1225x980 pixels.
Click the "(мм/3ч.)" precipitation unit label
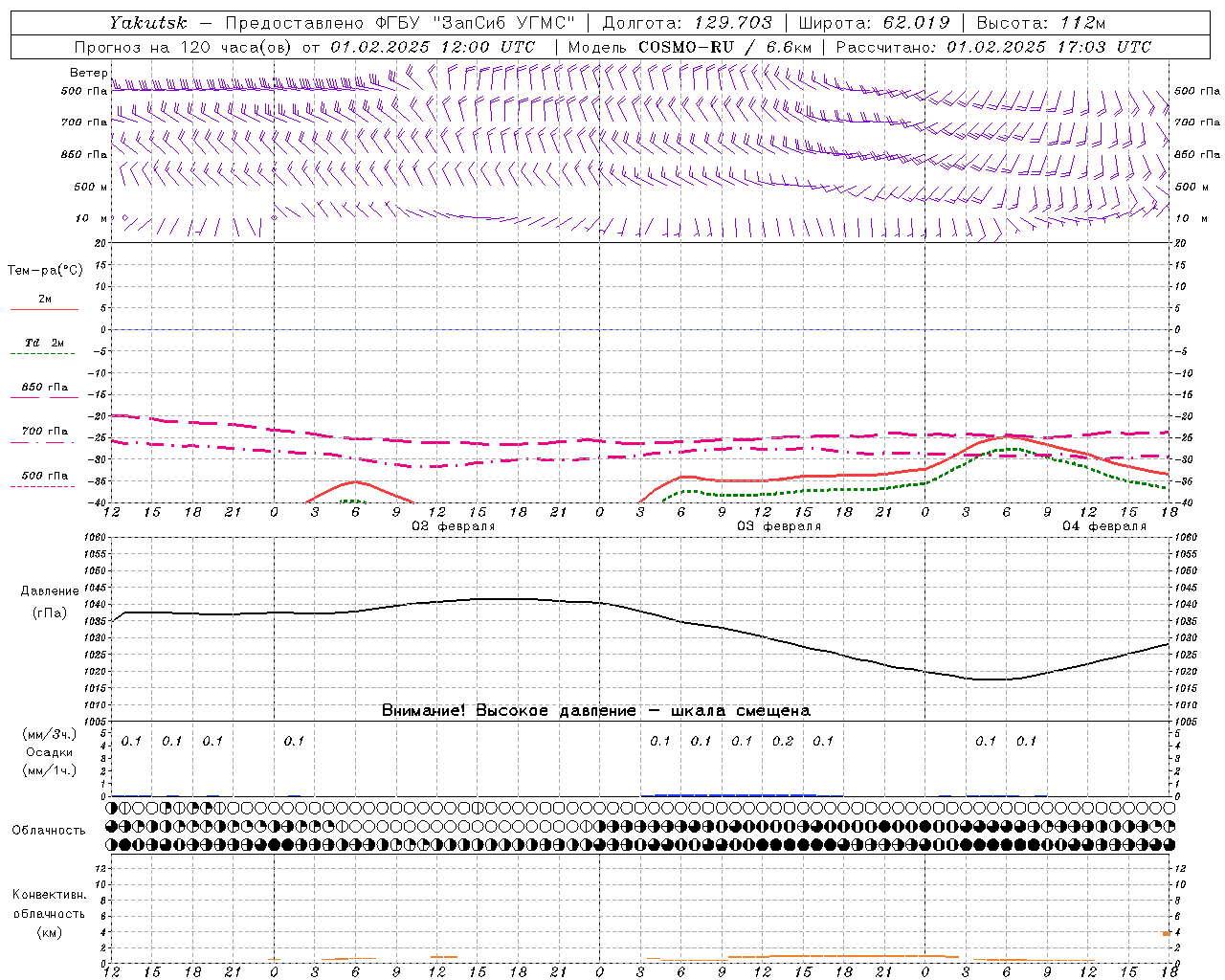pos(50,734)
